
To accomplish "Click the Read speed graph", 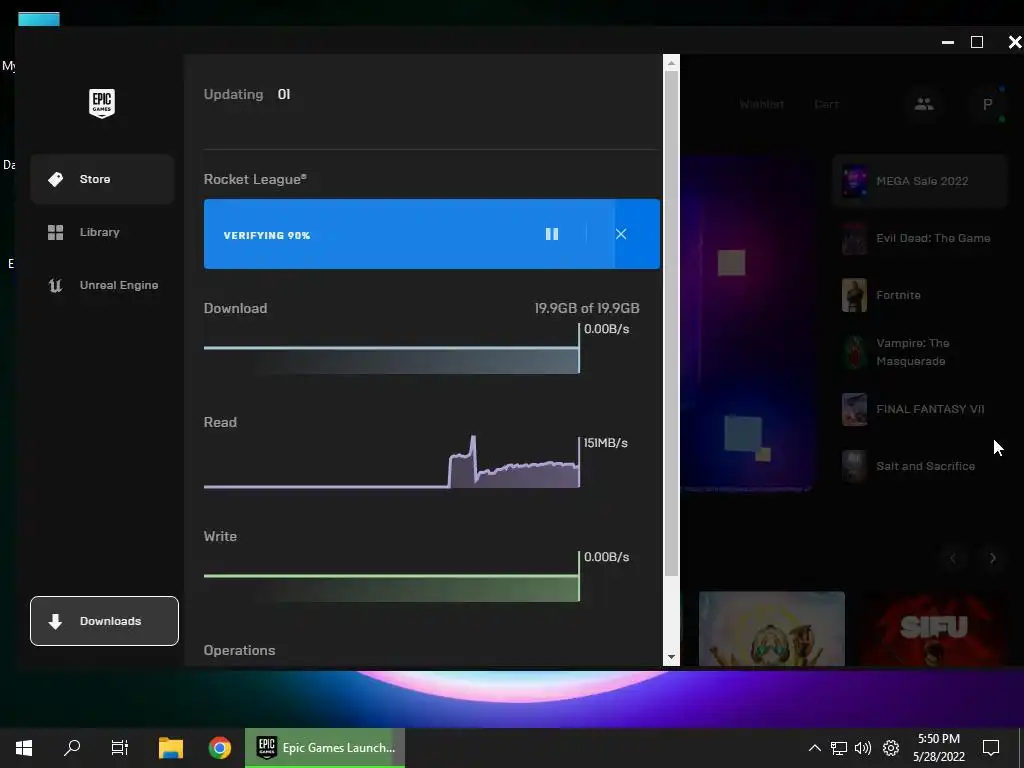I will (391, 462).
